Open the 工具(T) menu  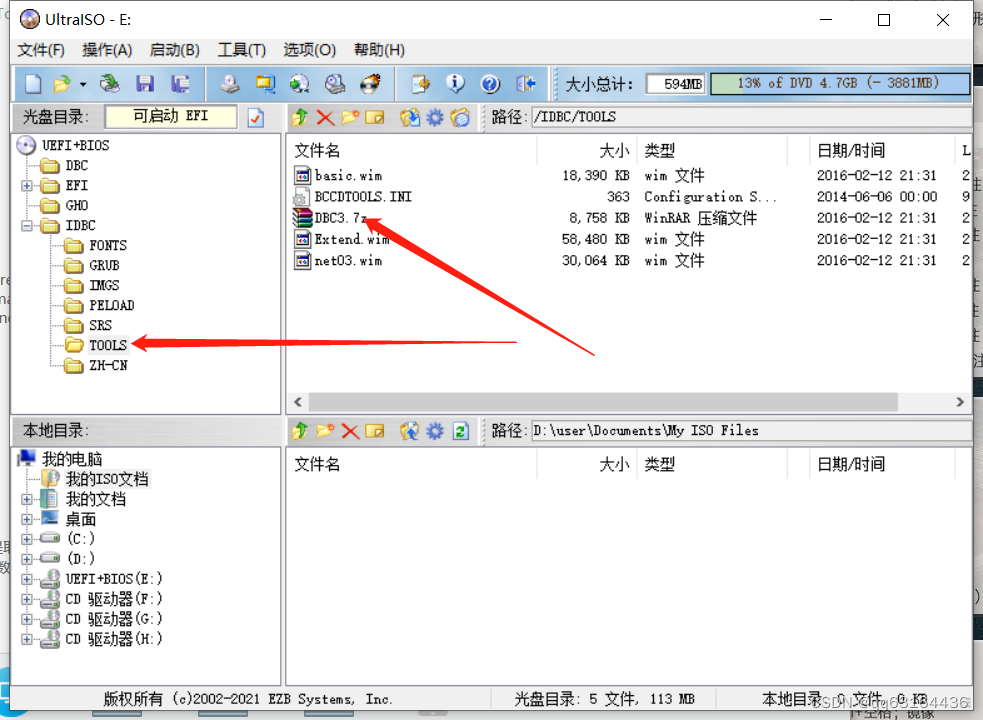click(241, 50)
